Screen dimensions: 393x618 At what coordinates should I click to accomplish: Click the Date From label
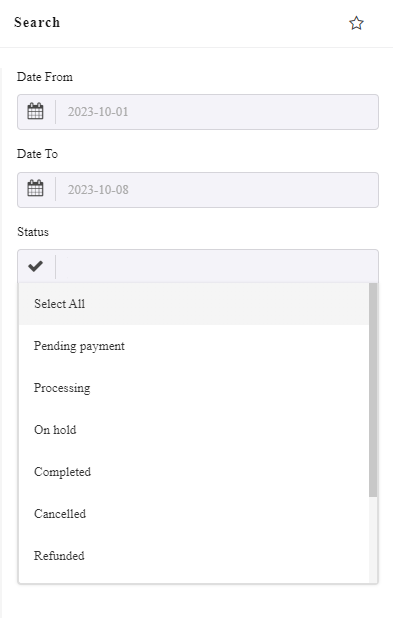pos(45,76)
